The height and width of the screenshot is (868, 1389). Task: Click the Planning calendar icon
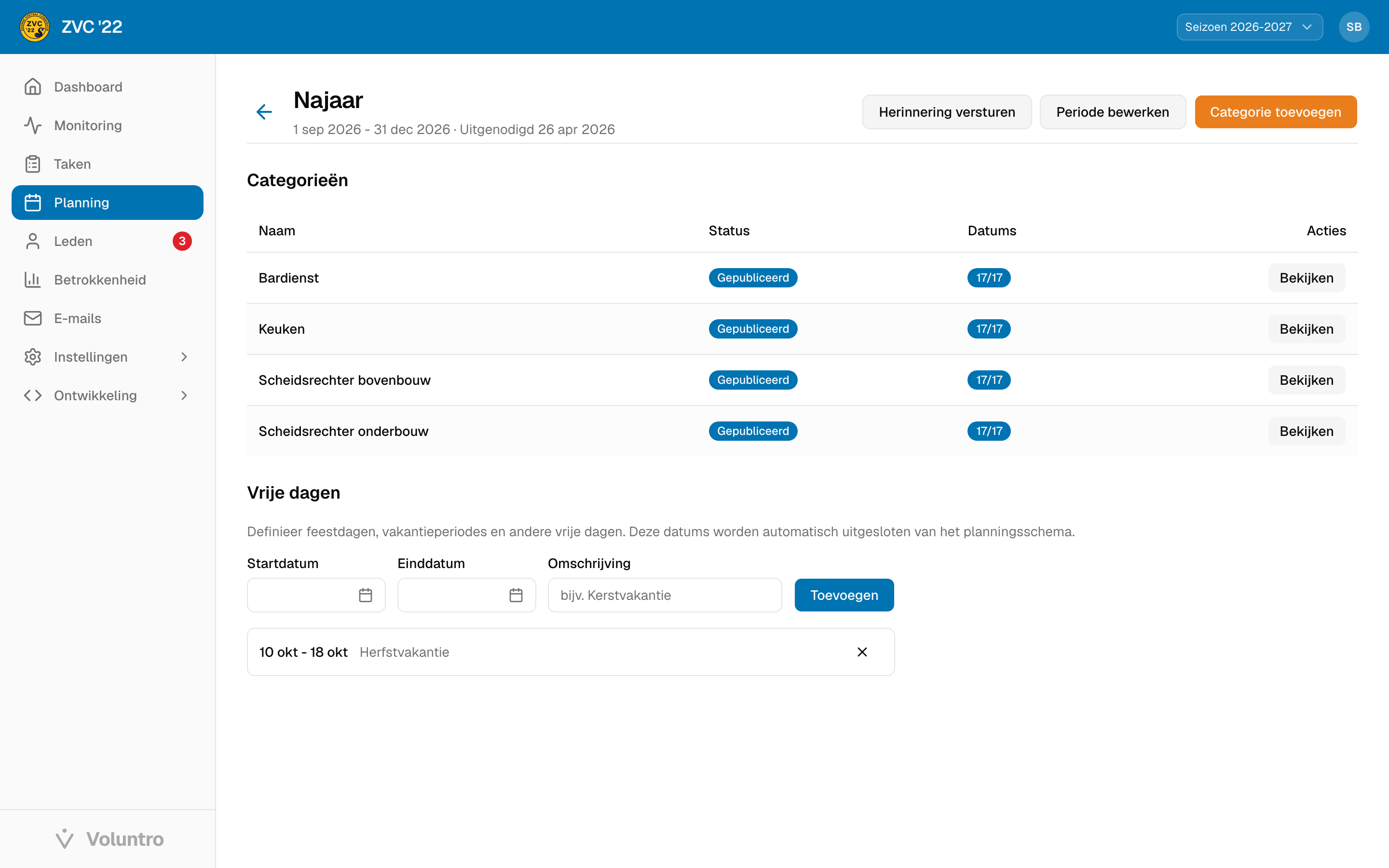(33, 203)
